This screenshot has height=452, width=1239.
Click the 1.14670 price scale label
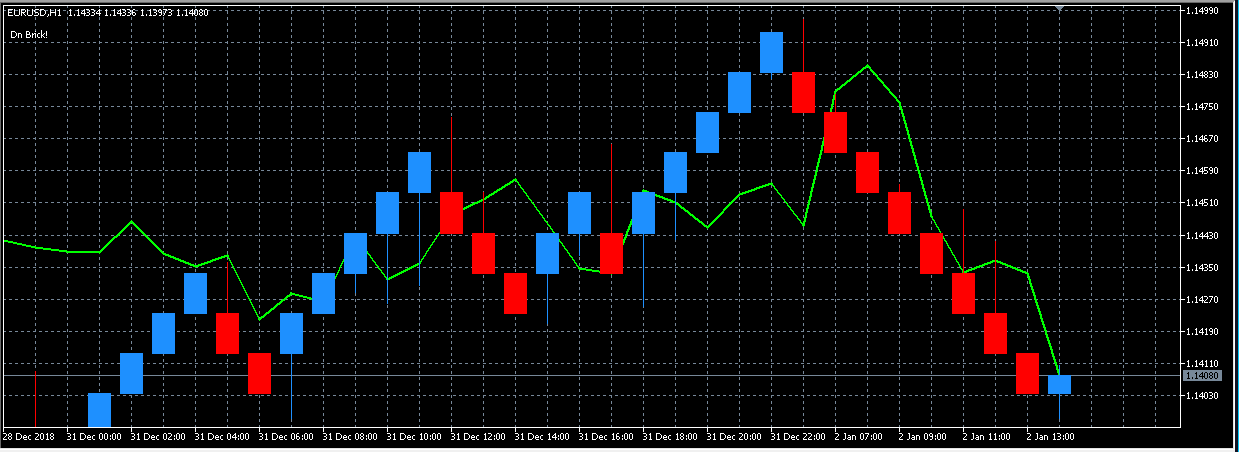(x=1201, y=139)
